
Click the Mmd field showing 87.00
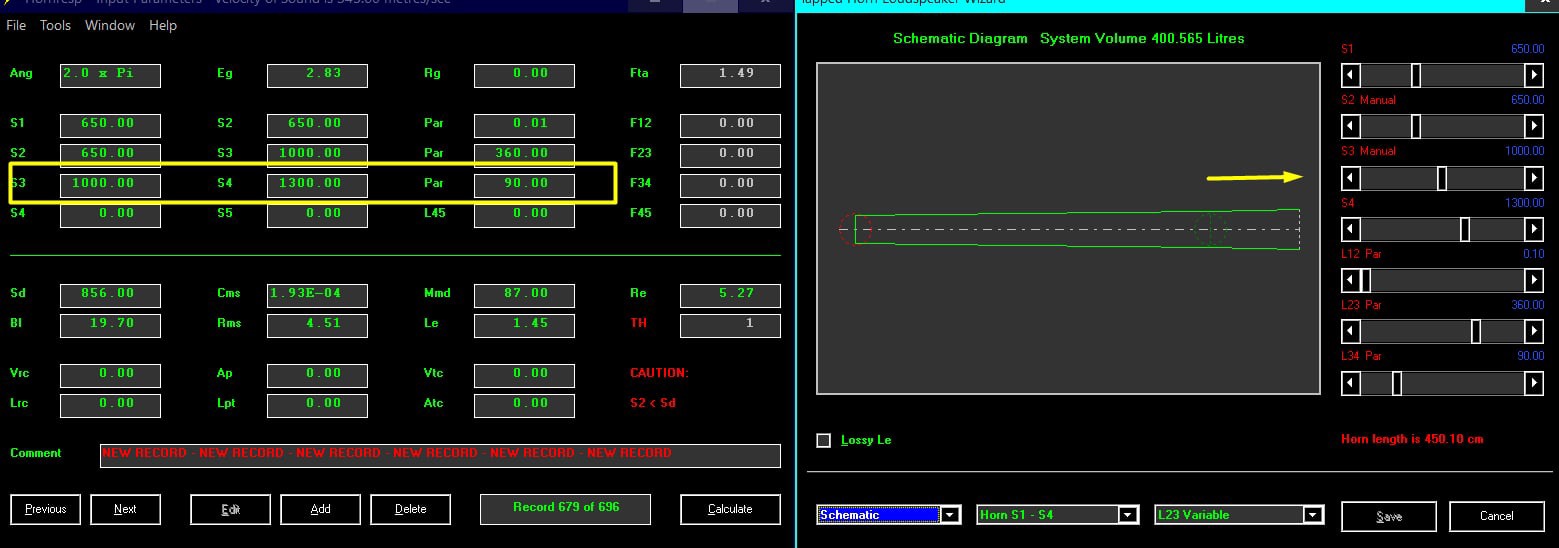click(524, 296)
